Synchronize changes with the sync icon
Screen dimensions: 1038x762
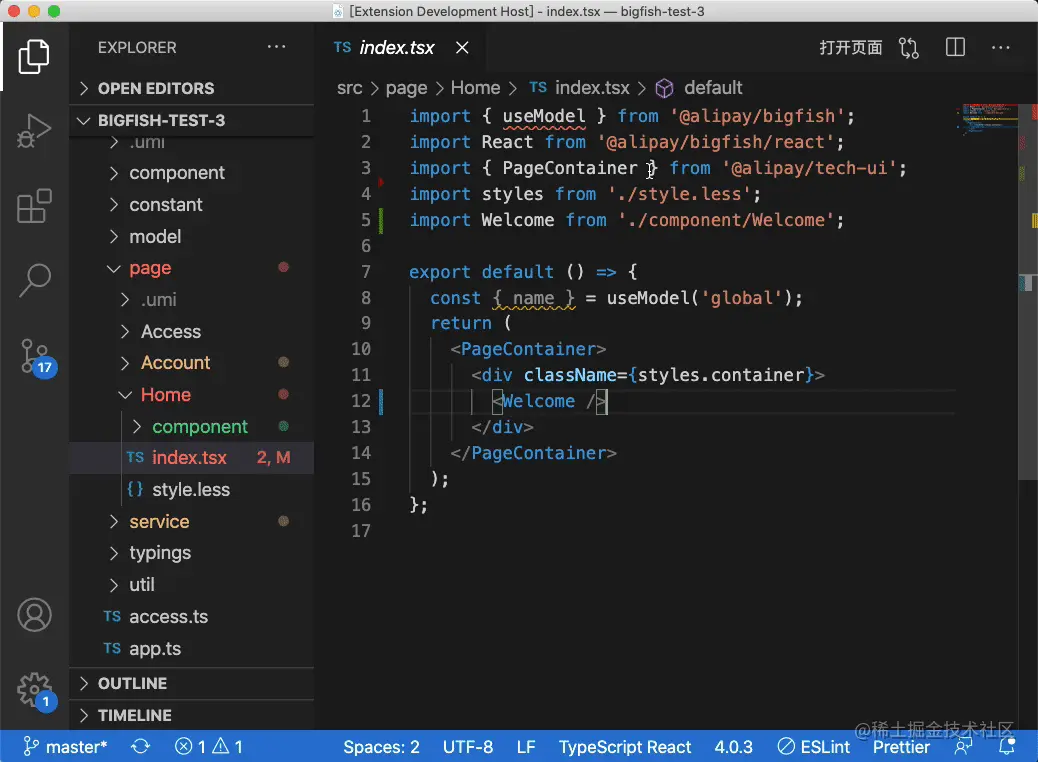pos(140,747)
